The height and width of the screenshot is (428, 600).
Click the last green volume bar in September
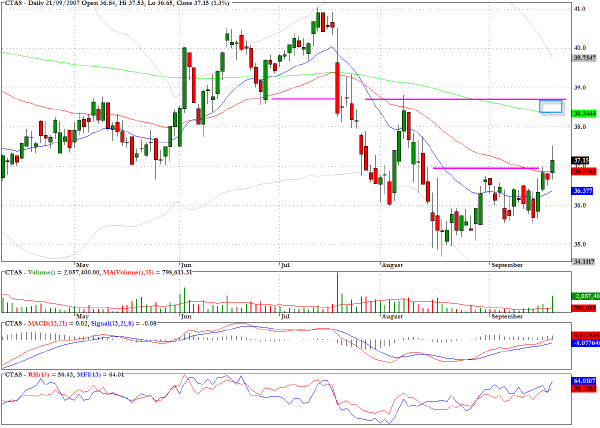click(553, 304)
